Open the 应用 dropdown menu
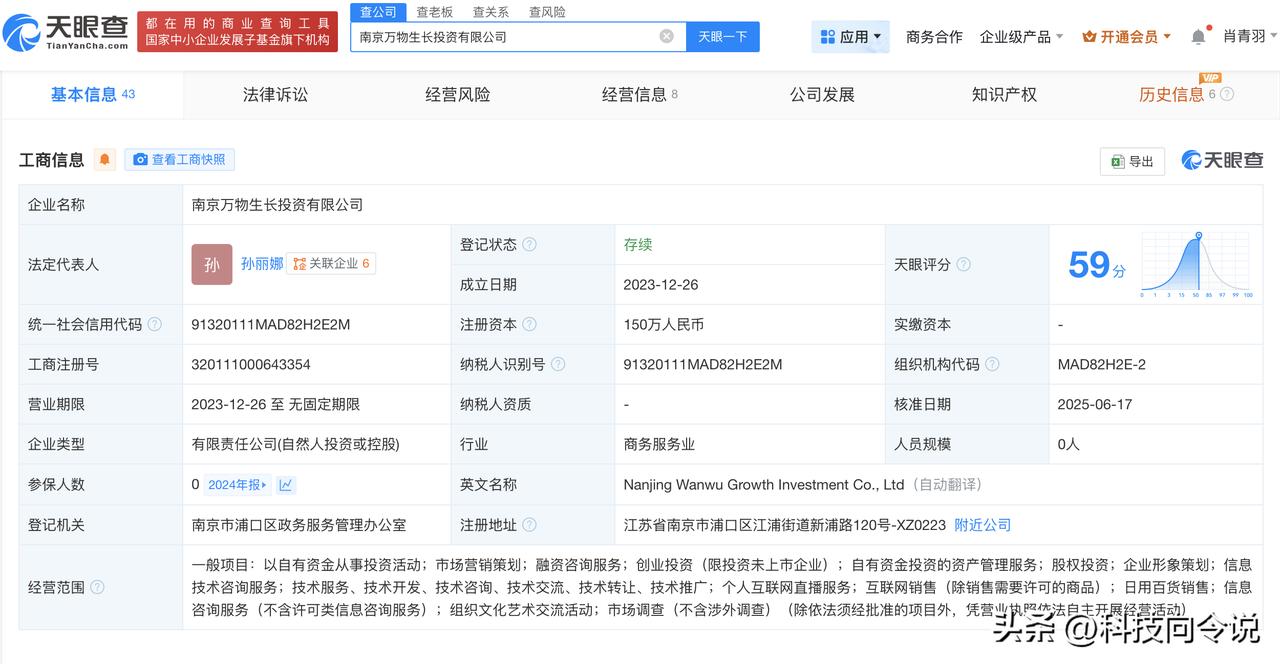 (850, 37)
